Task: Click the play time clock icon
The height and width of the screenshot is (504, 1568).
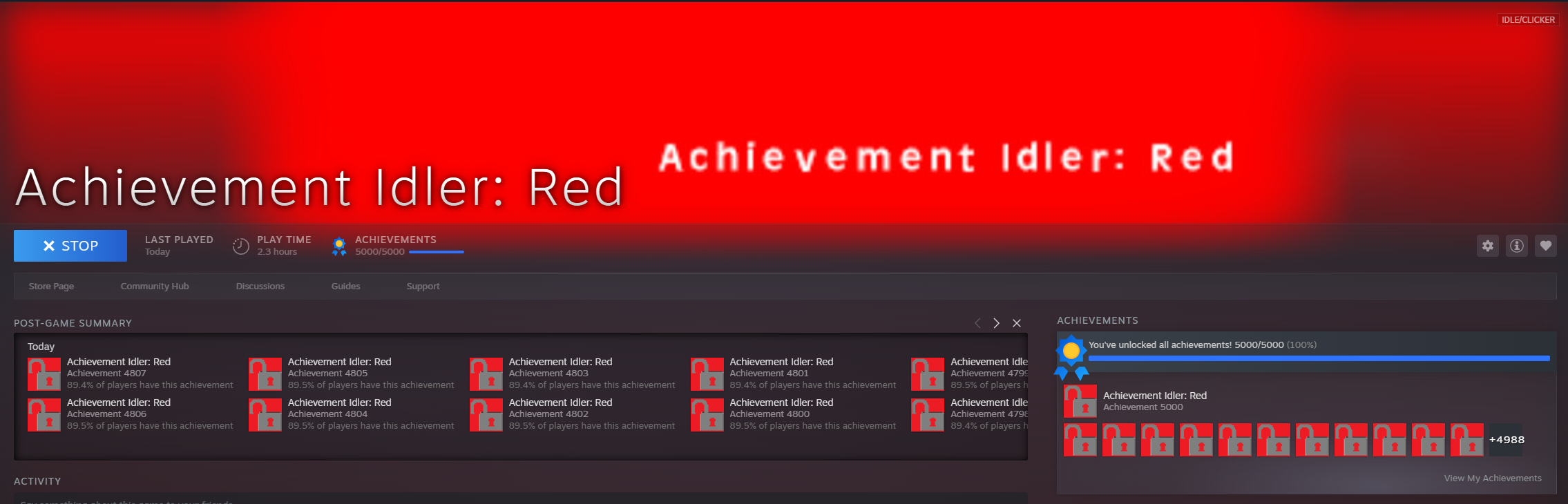Action: point(240,246)
